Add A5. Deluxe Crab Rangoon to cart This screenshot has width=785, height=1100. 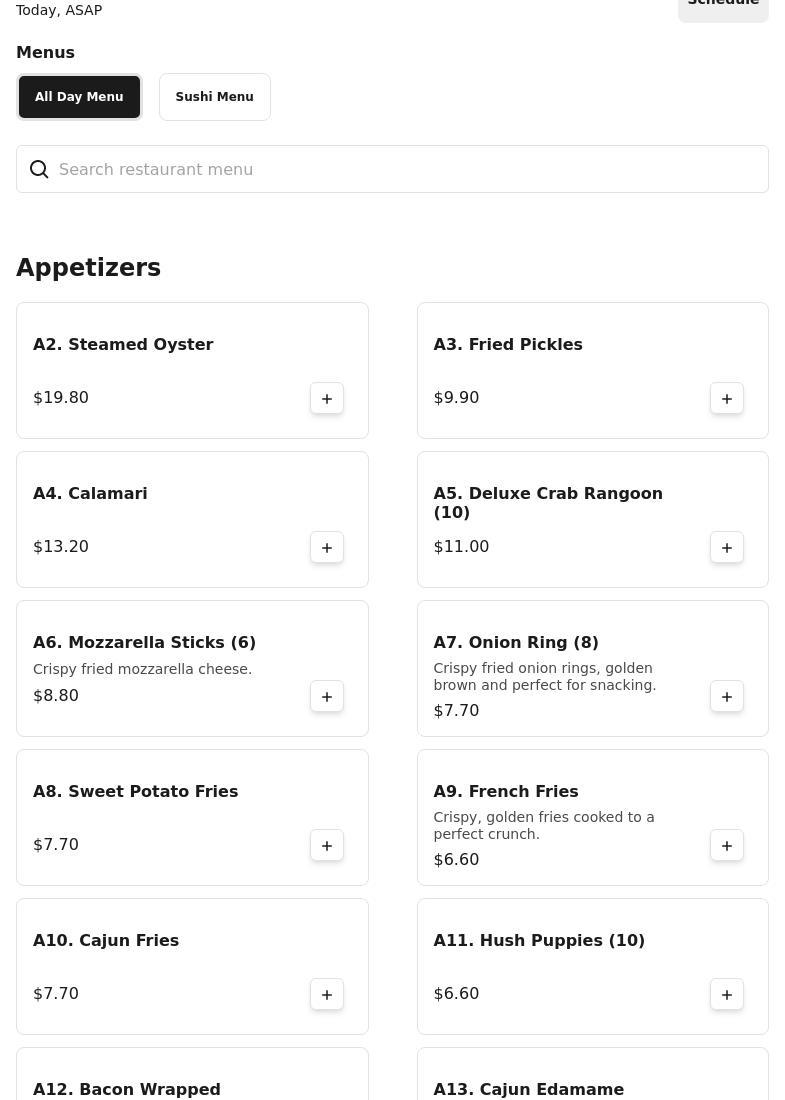pyautogui.click(x=727, y=547)
